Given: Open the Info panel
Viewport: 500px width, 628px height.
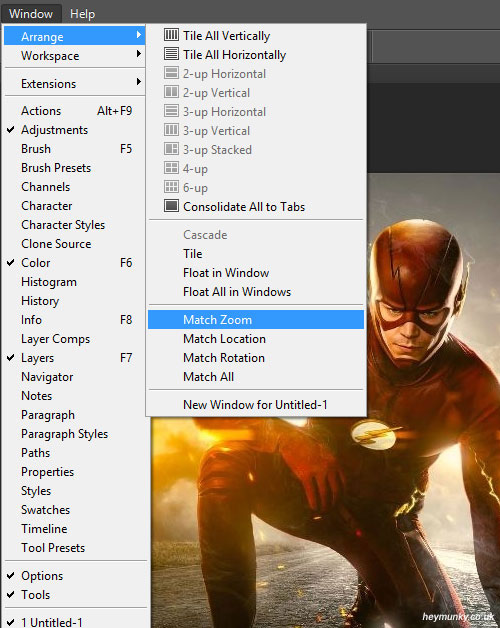Looking at the screenshot, I should [x=75, y=320].
